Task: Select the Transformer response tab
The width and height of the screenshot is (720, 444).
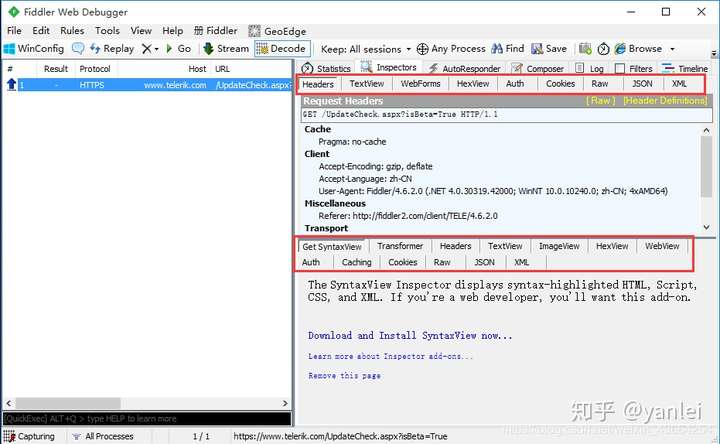Action: point(400,246)
